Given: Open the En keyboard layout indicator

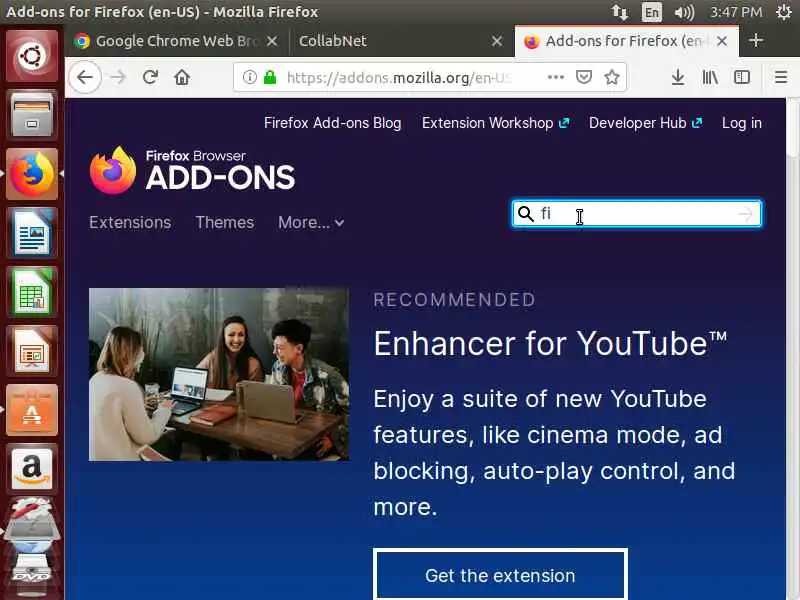Looking at the screenshot, I should pyautogui.click(x=652, y=12).
